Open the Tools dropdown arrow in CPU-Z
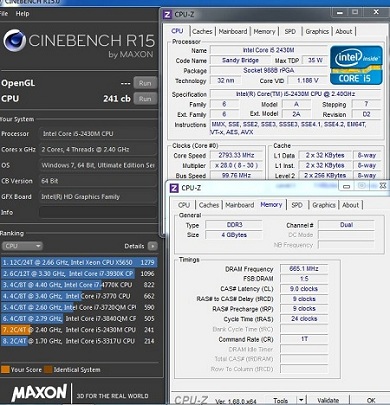This screenshot has width=390, height=405. pos(301,400)
